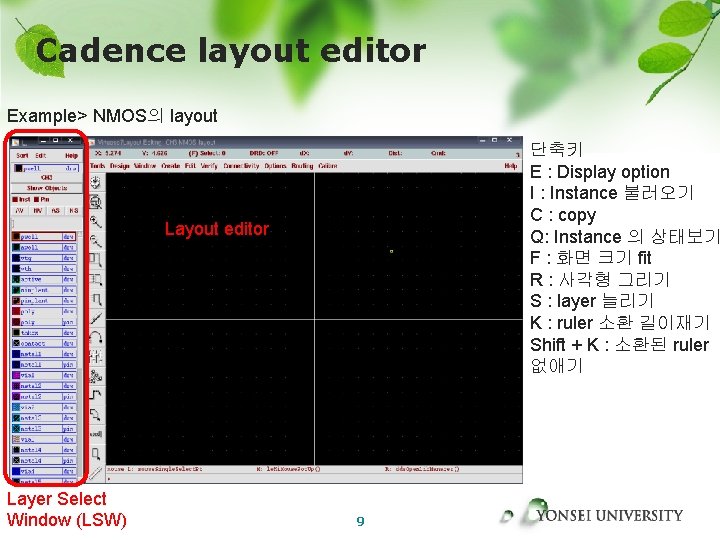This screenshot has height=540, width=720.
Task: Select the nimplant drw layer row
Action: pos(44,290)
